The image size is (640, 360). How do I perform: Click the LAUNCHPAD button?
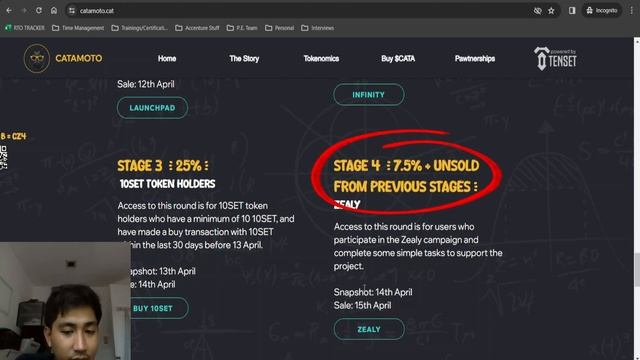(x=152, y=108)
